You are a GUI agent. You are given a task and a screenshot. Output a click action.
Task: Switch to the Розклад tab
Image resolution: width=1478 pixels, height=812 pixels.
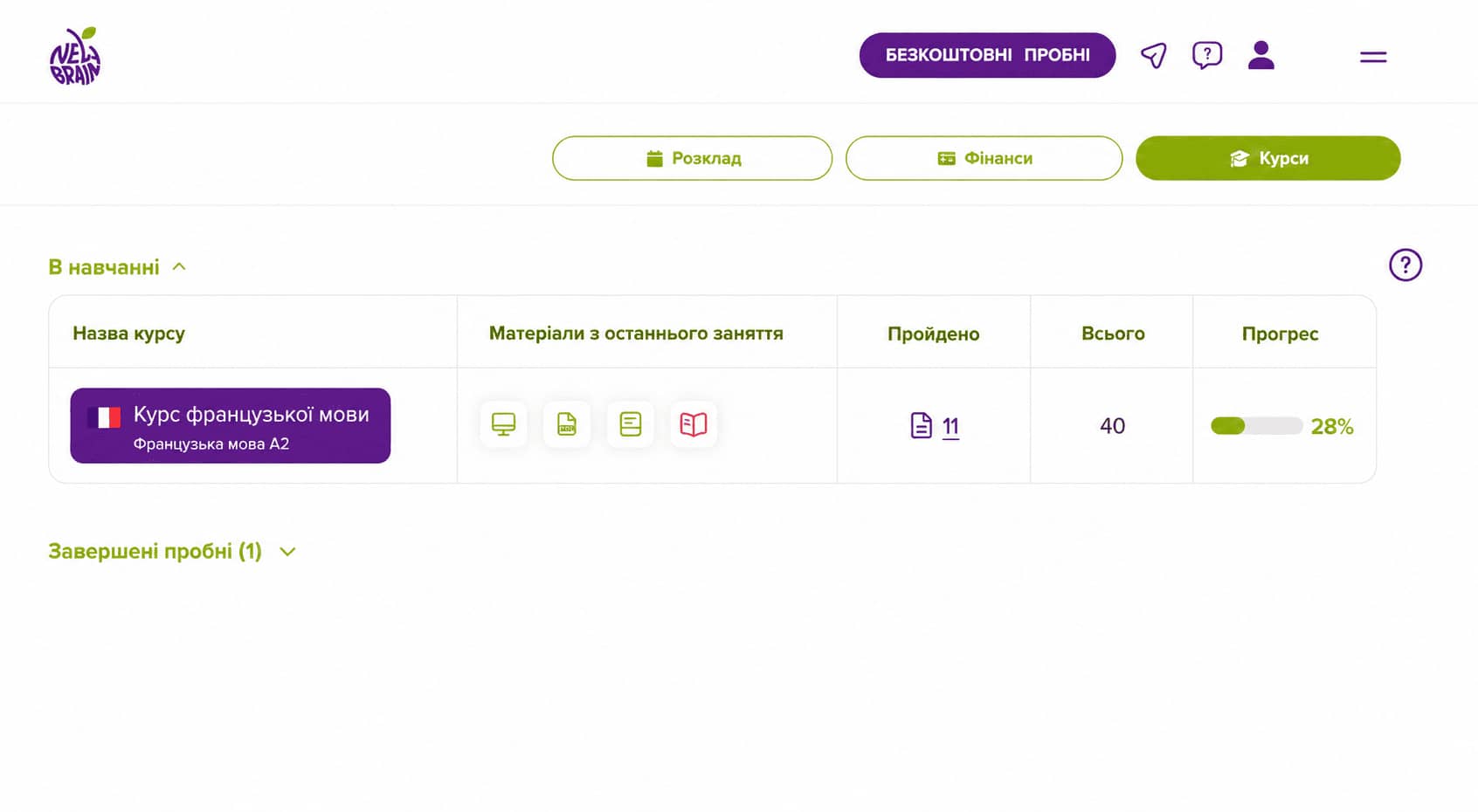coord(692,158)
